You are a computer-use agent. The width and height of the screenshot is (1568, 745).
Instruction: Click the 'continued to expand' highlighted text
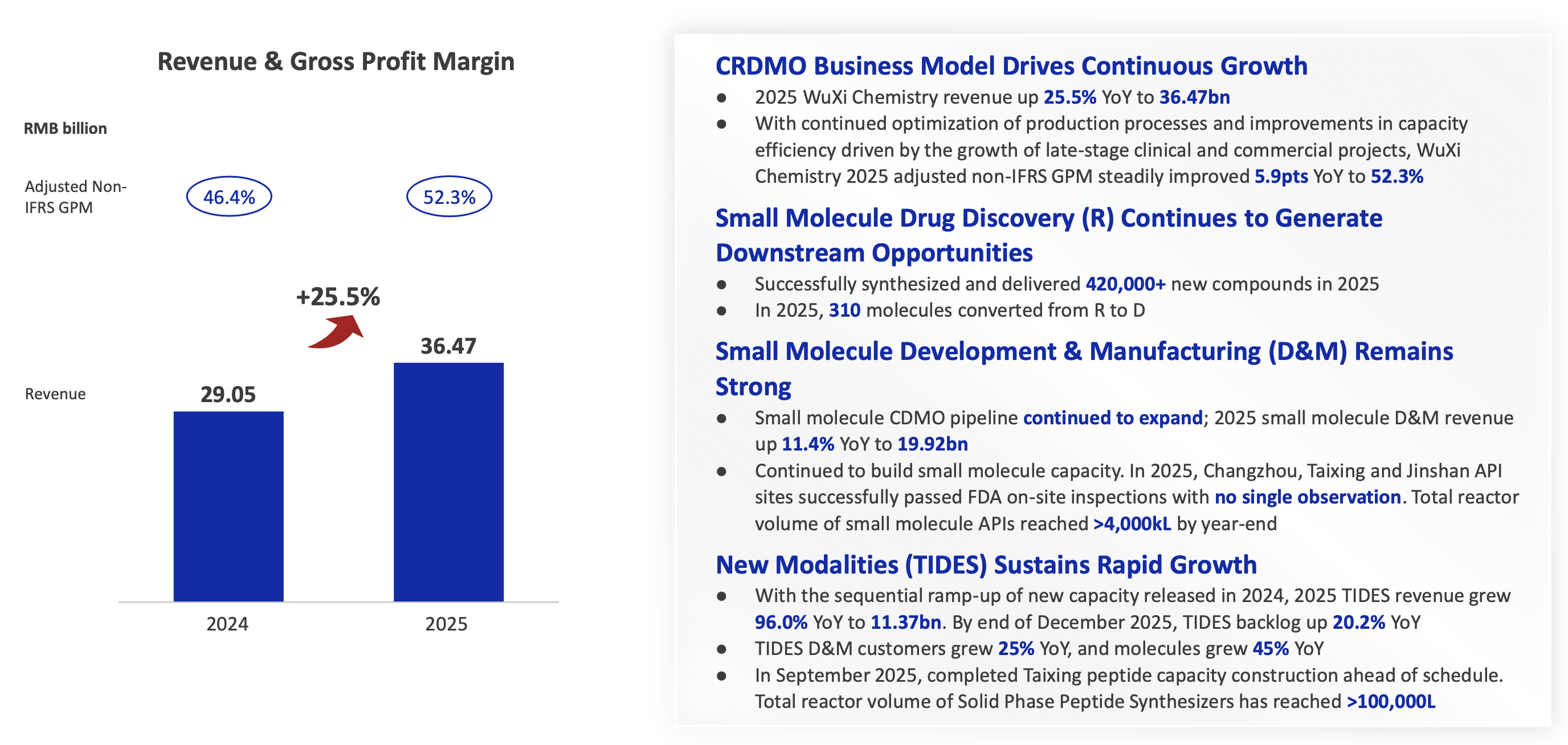[1112, 417]
